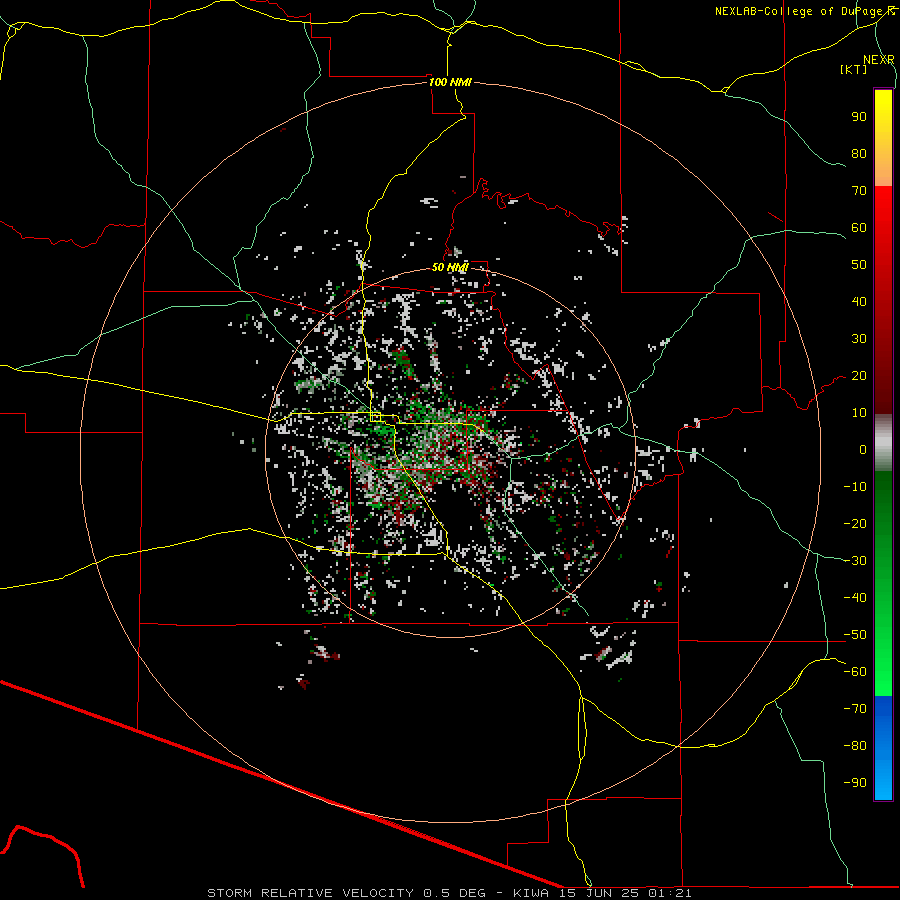Click the 50 value on the velocity scale
Screen dimensions: 900x900
click(x=859, y=265)
